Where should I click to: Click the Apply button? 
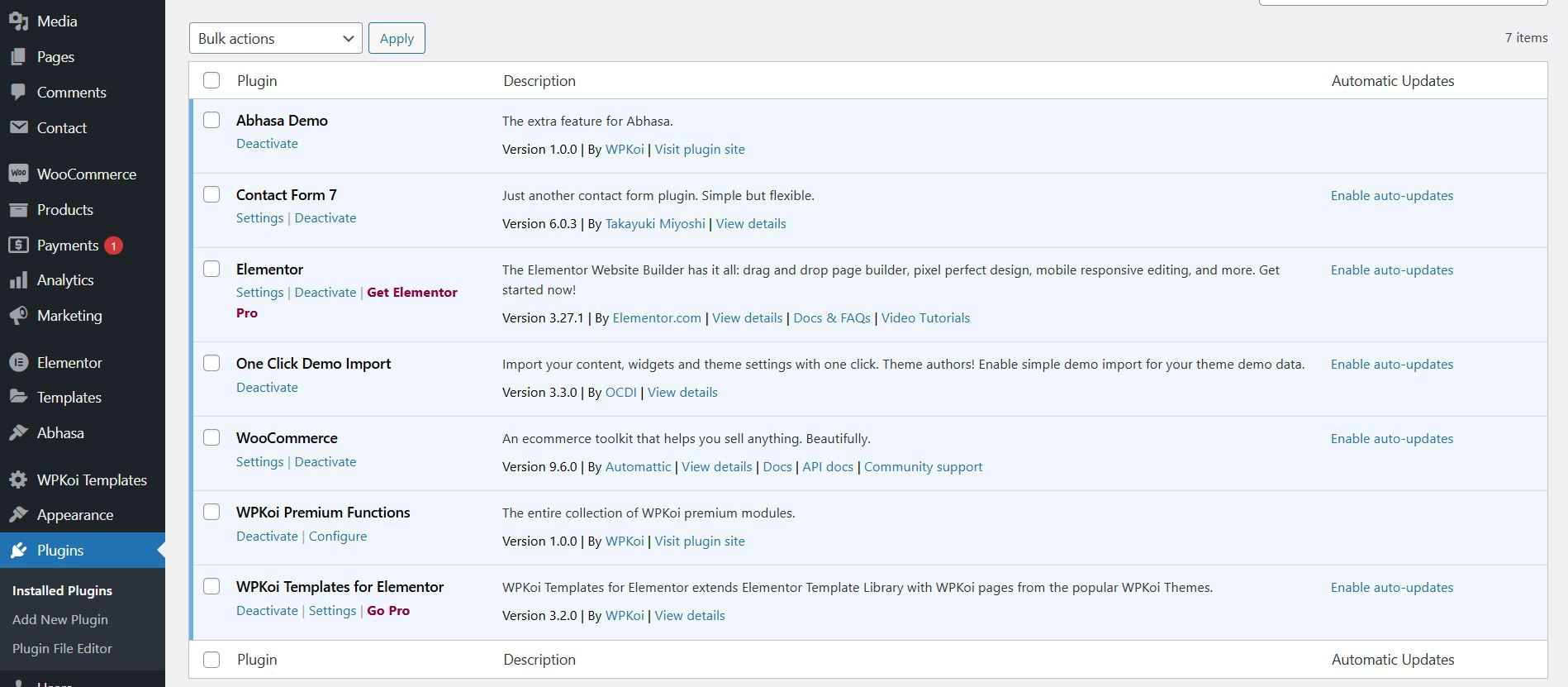tap(397, 38)
